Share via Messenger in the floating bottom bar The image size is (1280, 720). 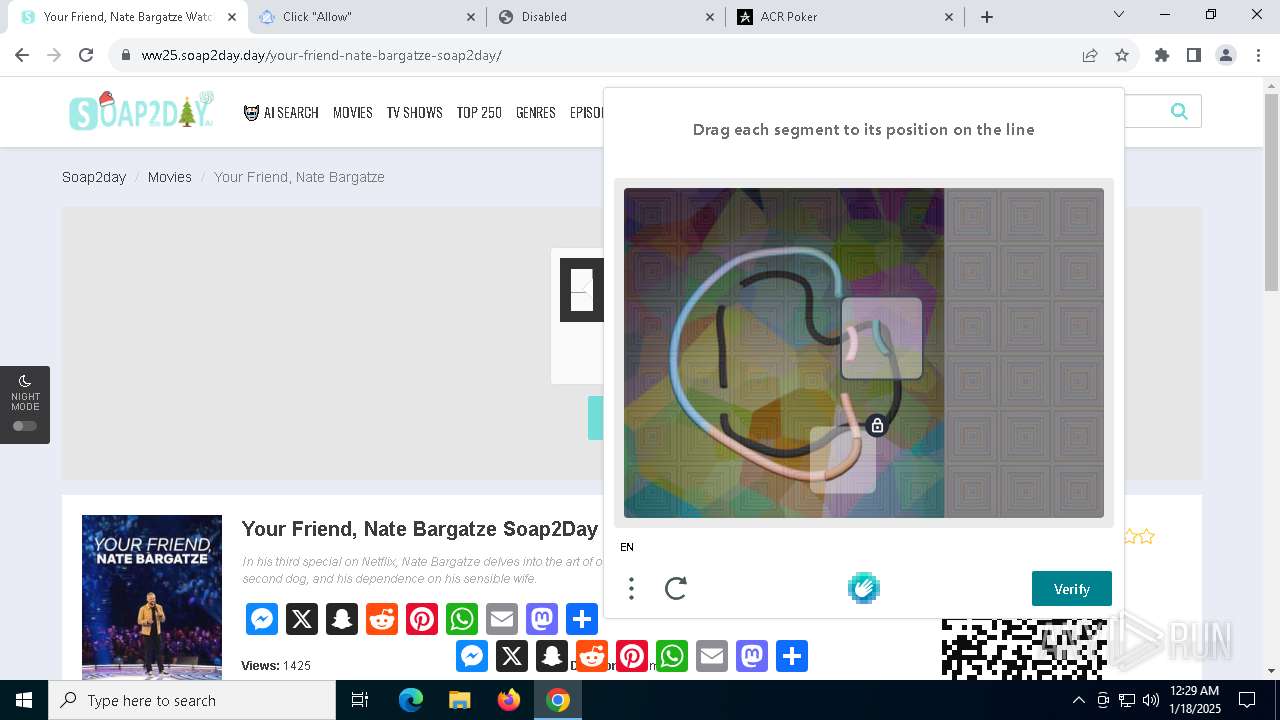coord(472,656)
